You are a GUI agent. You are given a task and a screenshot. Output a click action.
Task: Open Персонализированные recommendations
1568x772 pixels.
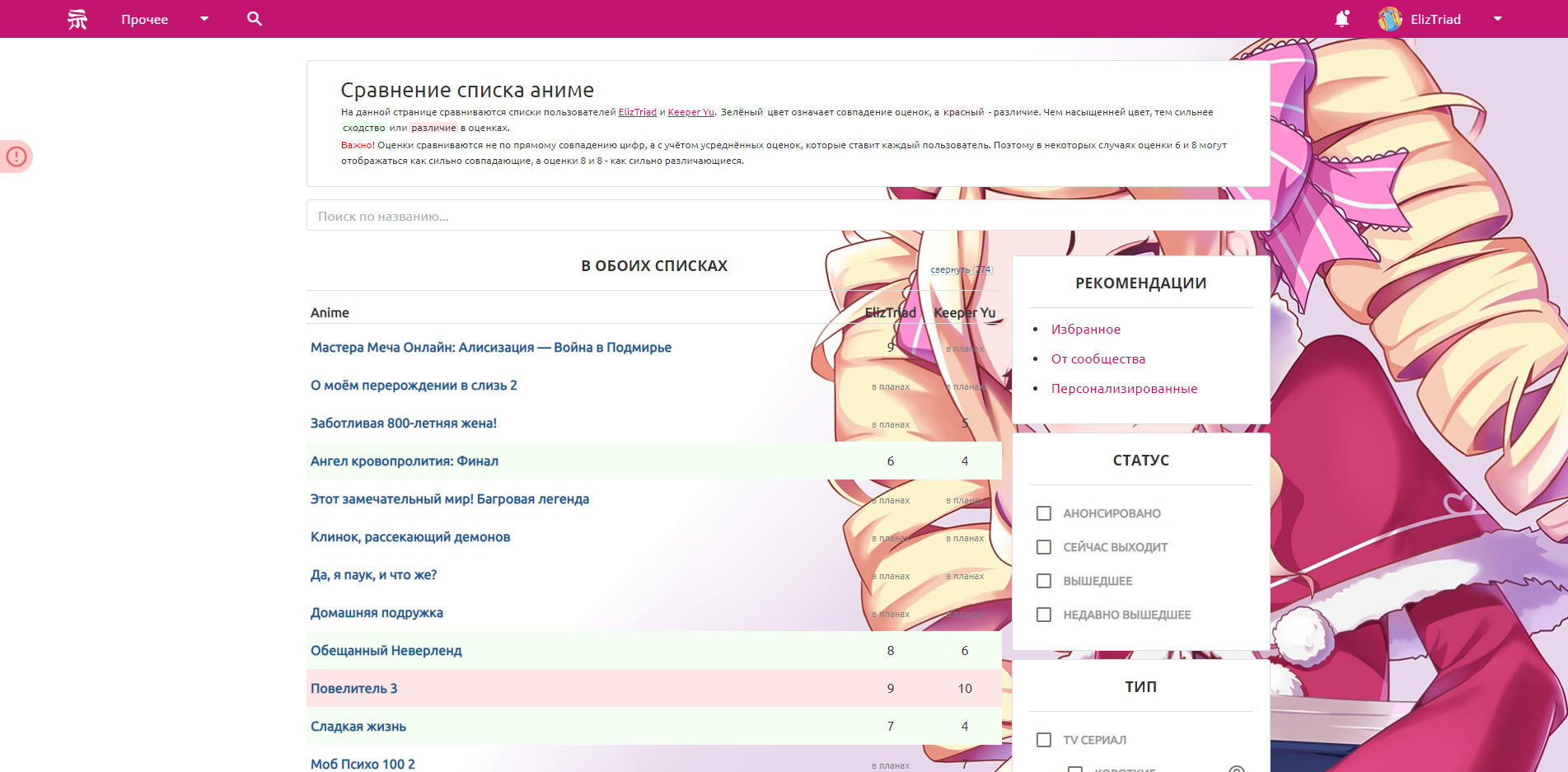pos(1124,389)
